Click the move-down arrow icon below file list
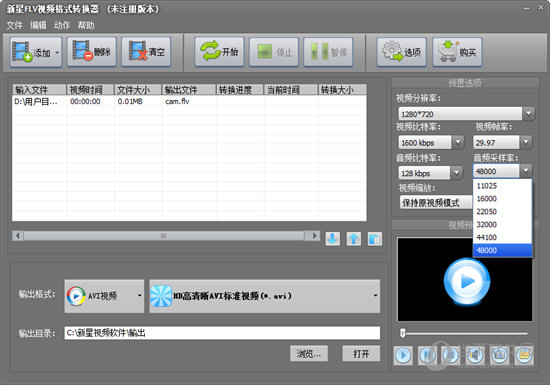 pos(333,239)
